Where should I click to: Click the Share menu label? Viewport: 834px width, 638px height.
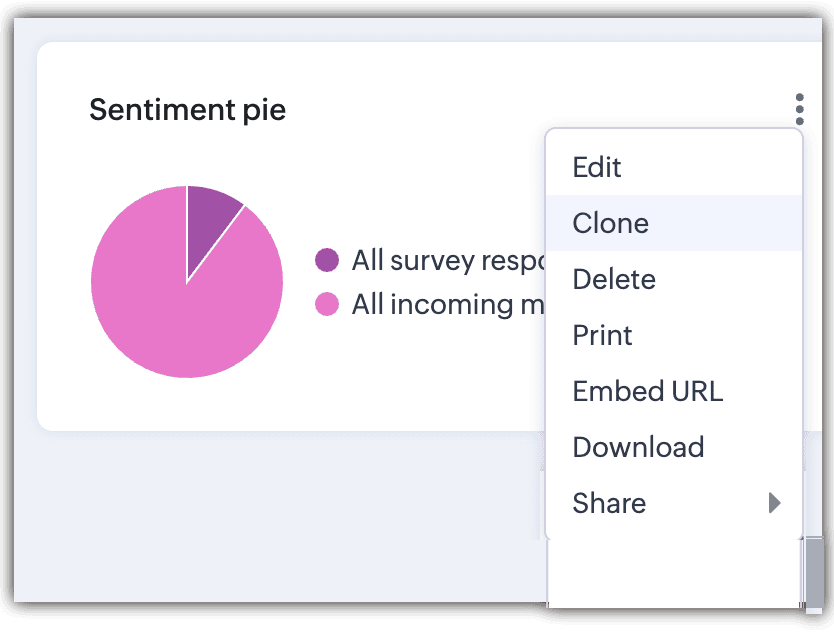coord(609,503)
